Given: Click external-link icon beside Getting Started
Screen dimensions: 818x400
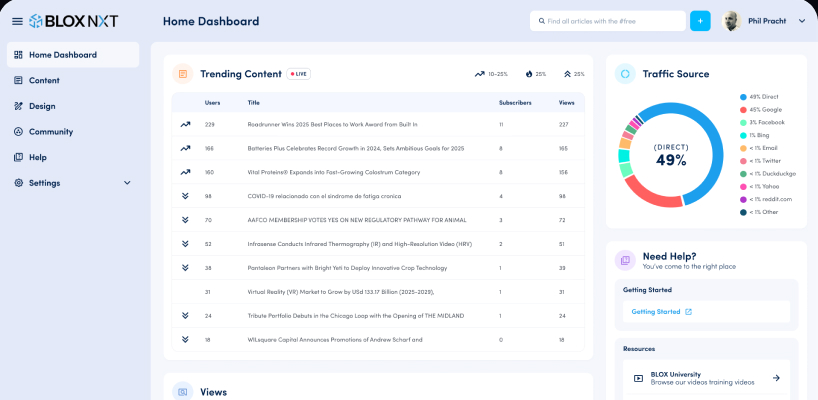Looking at the screenshot, I should pyautogui.click(x=688, y=312).
